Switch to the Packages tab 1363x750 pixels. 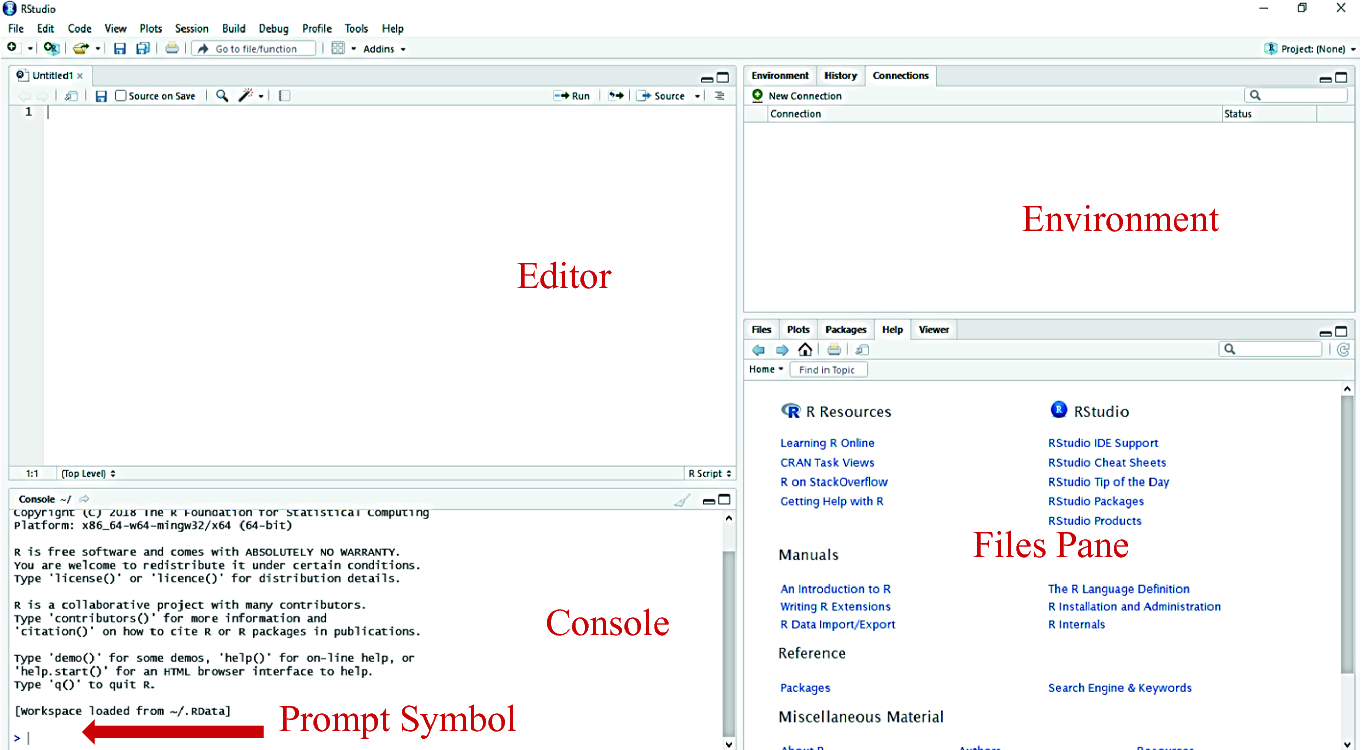[x=846, y=330]
